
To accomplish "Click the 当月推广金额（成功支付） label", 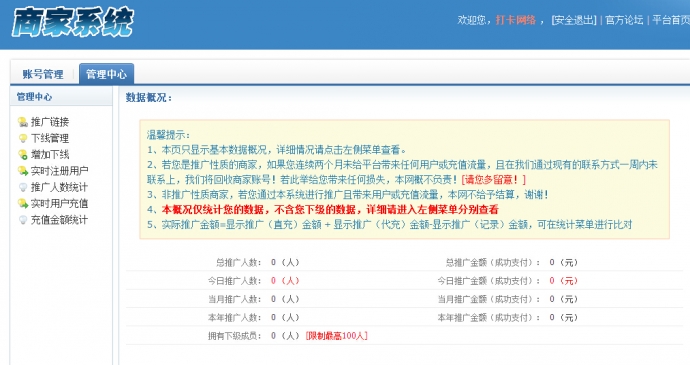I will [489, 299].
